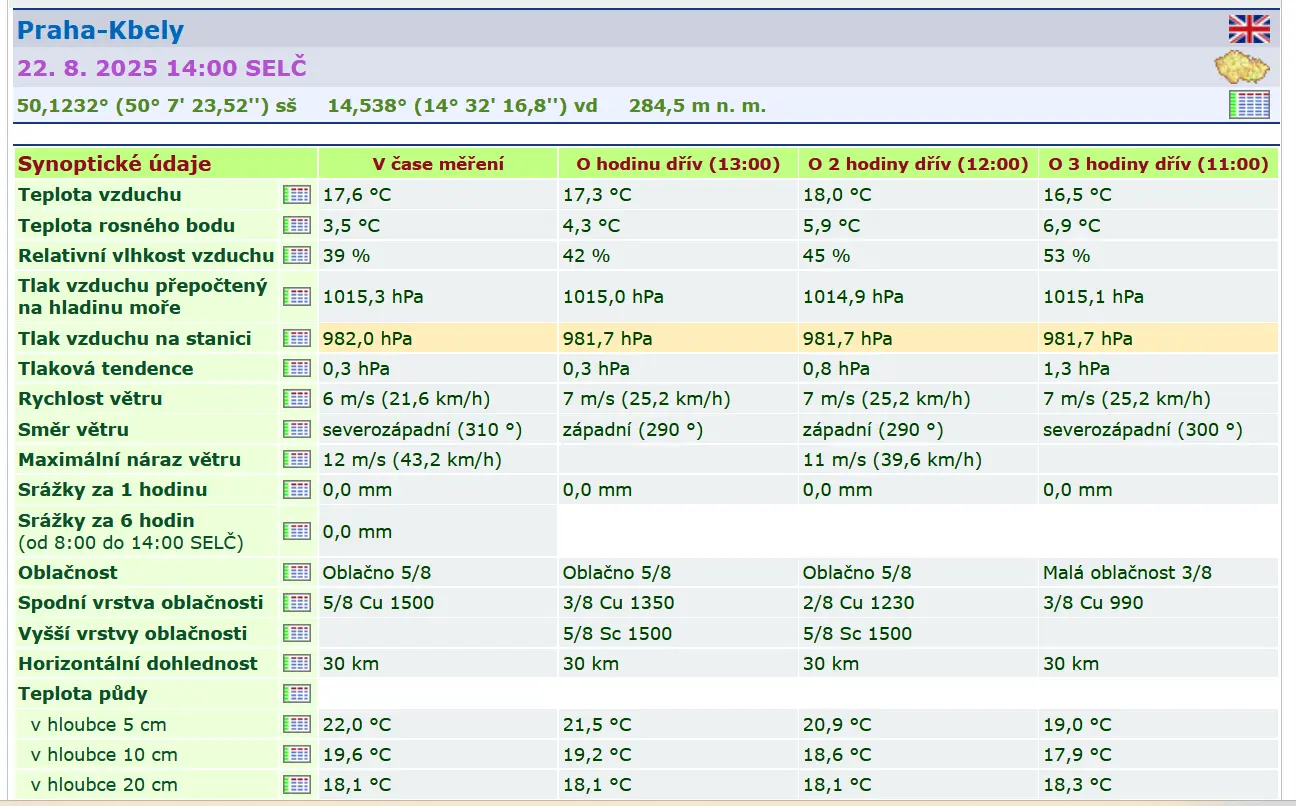
Task: Open table icon for Teplota rosného bodu
Action: coord(297,225)
